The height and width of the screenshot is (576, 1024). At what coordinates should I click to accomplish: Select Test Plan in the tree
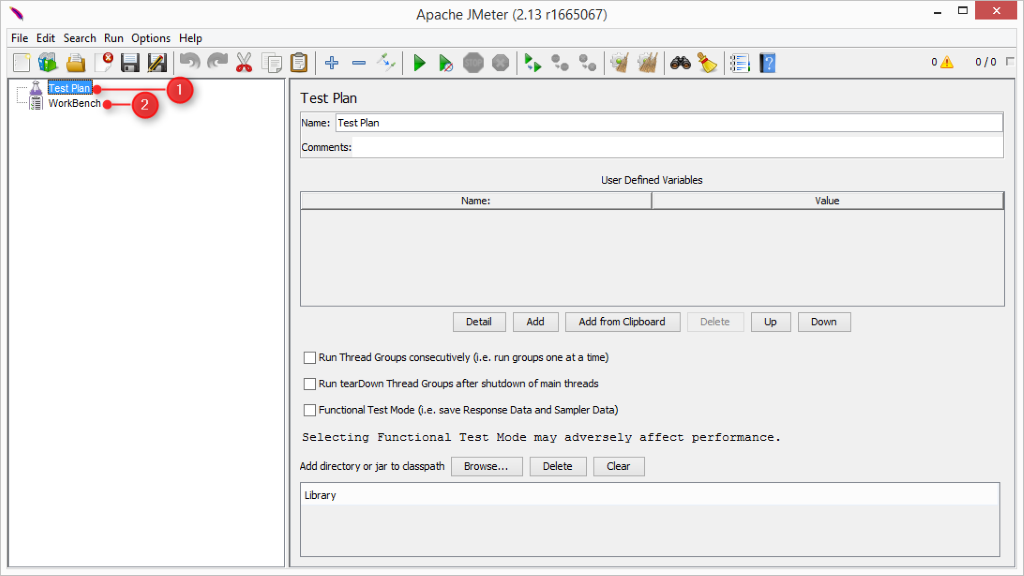pos(69,88)
